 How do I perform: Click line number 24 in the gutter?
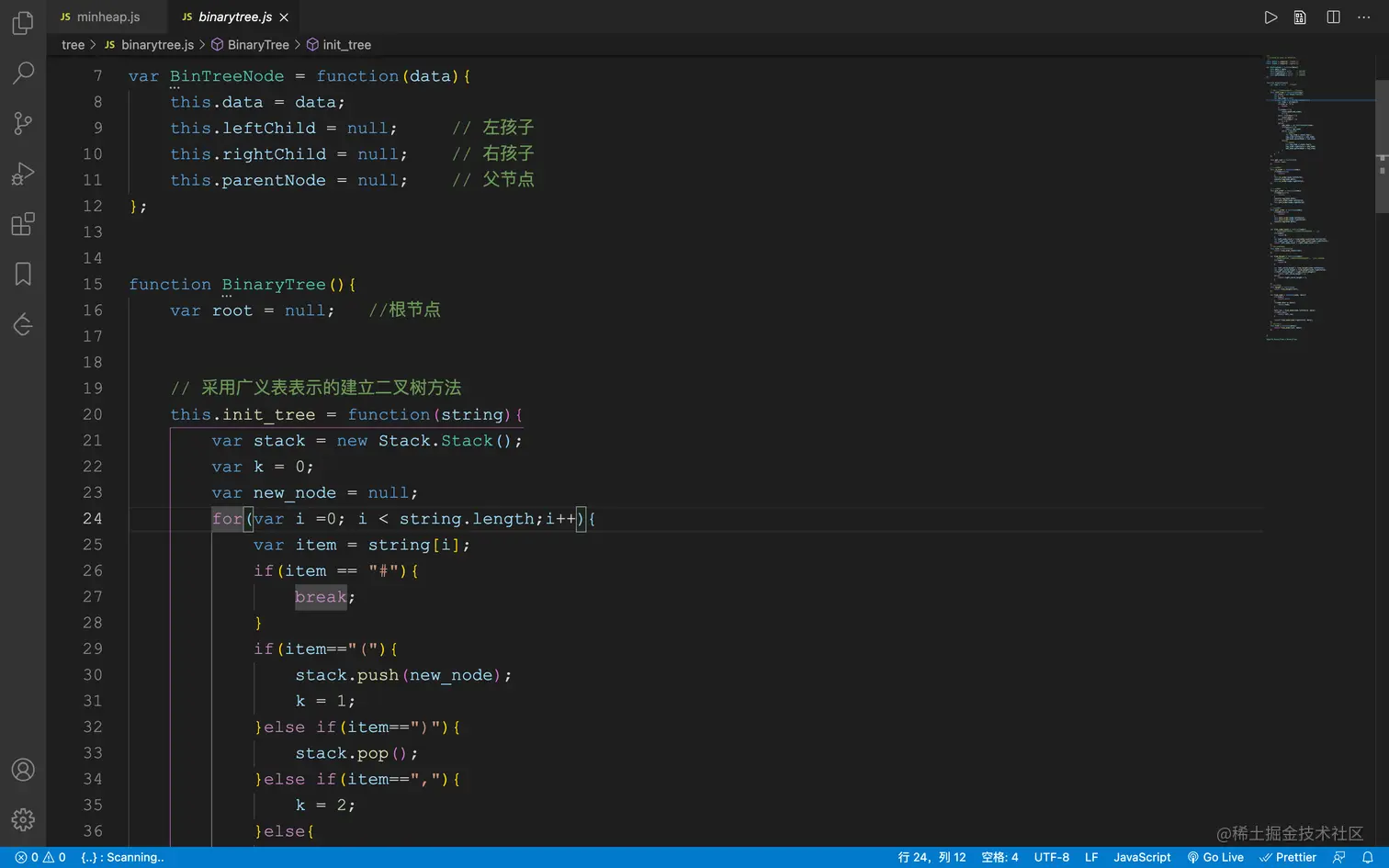(93, 519)
